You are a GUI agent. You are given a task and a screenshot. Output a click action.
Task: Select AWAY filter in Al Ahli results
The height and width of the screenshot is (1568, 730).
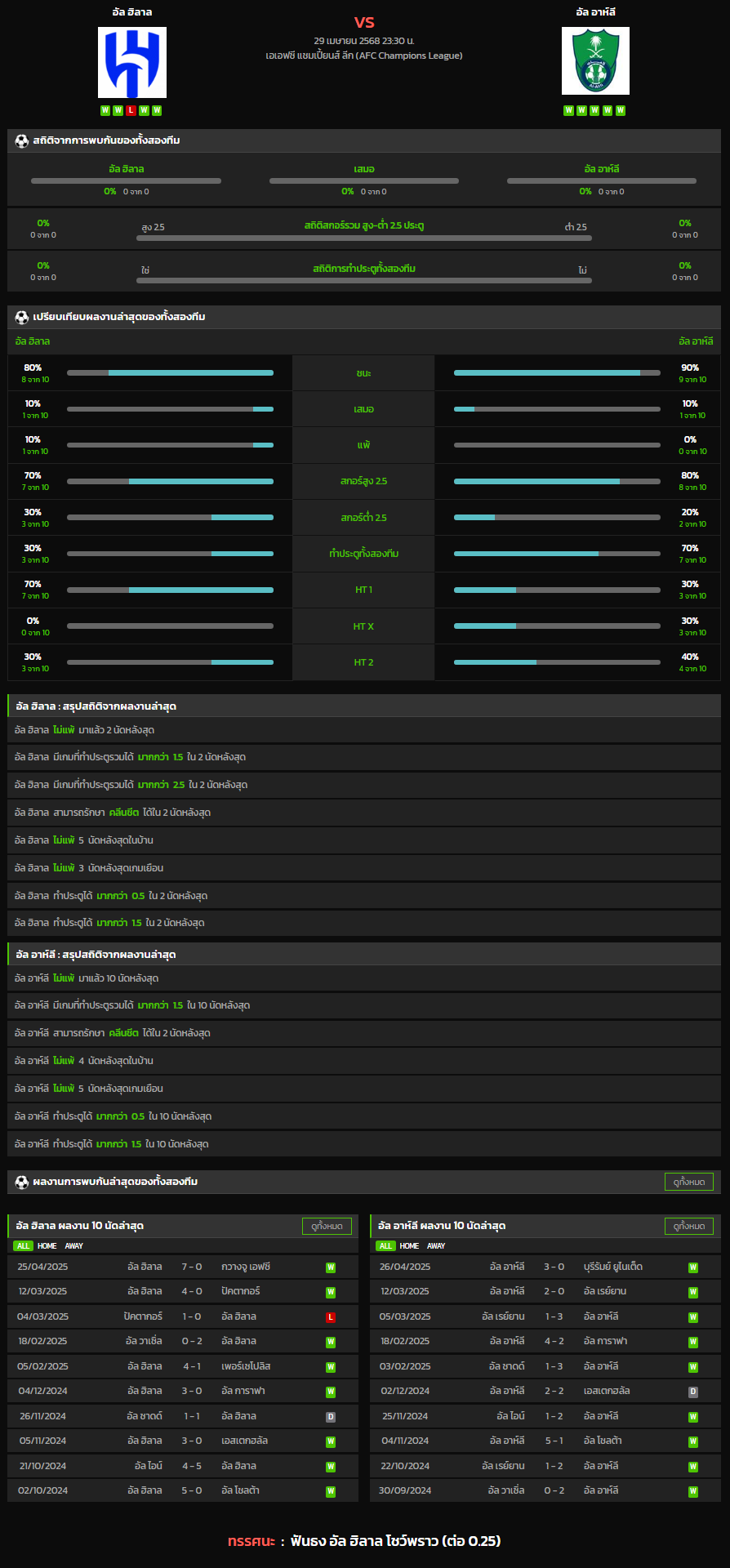click(x=436, y=1246)
